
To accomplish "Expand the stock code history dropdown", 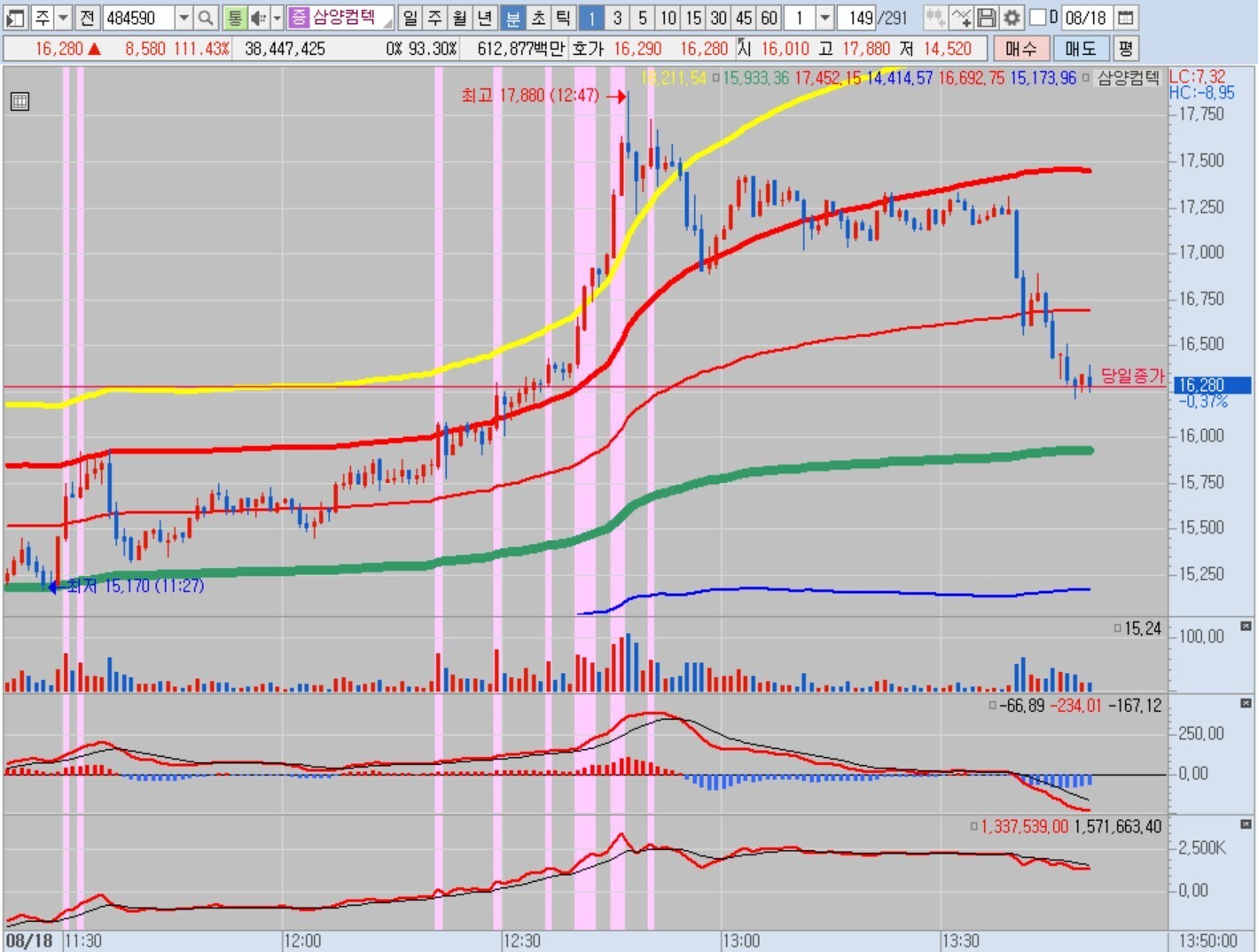I will click(x=184, y=17).
